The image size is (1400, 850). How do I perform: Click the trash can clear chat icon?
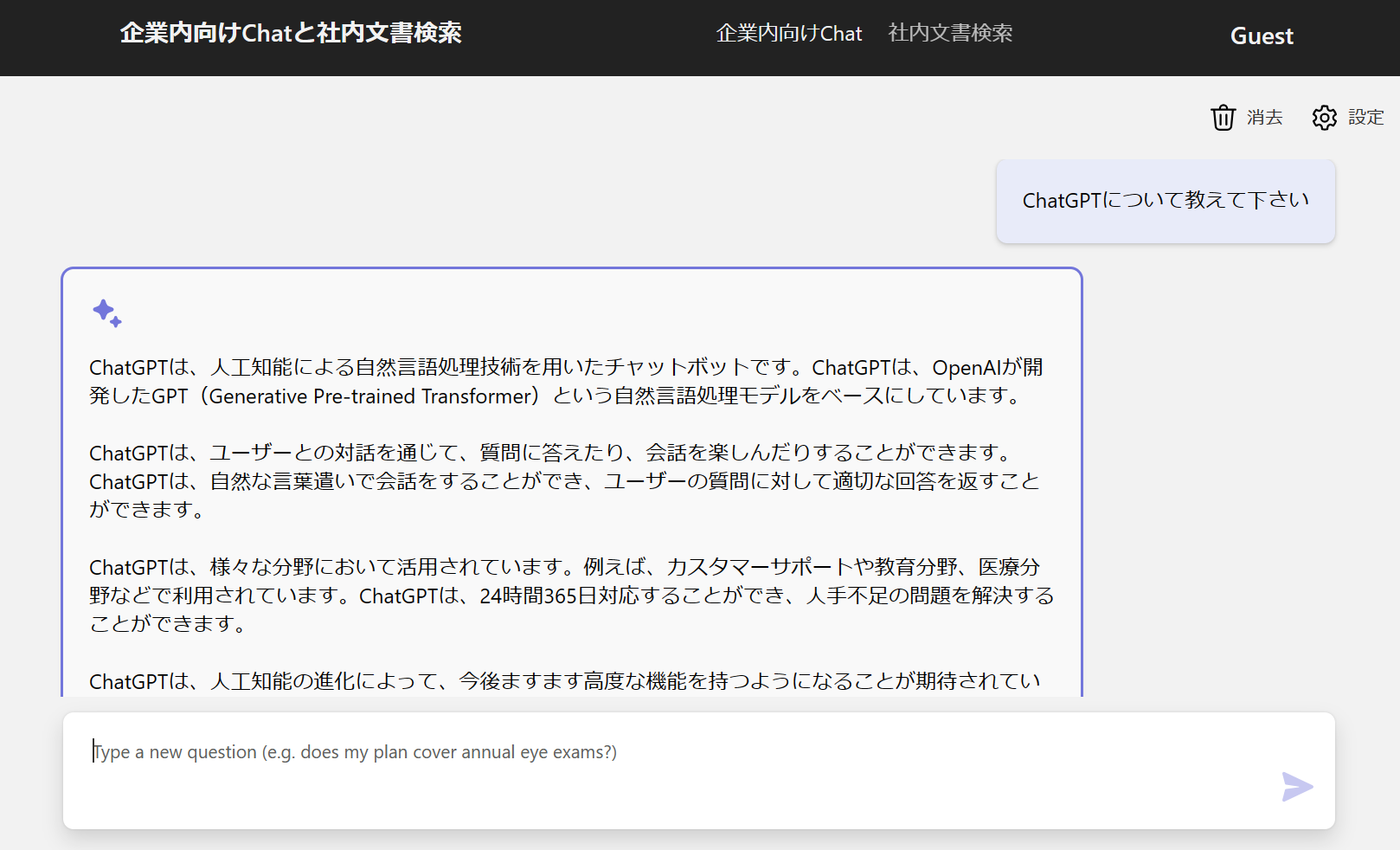coord(1223,117)
